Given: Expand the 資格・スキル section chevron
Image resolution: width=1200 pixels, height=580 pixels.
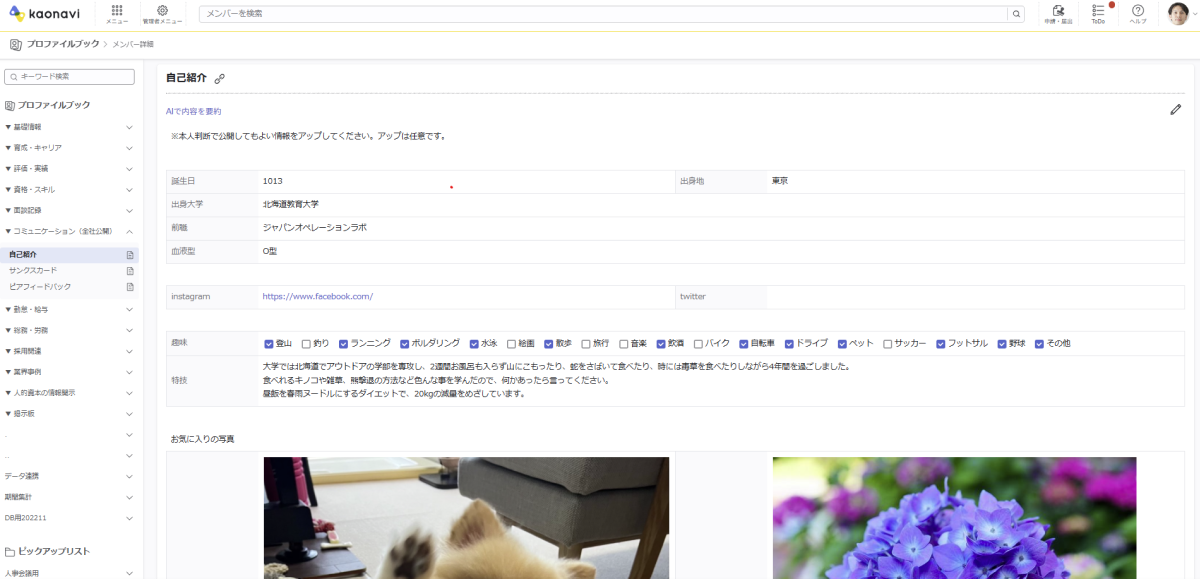Looking at the screenshot, I should (129, 190).
